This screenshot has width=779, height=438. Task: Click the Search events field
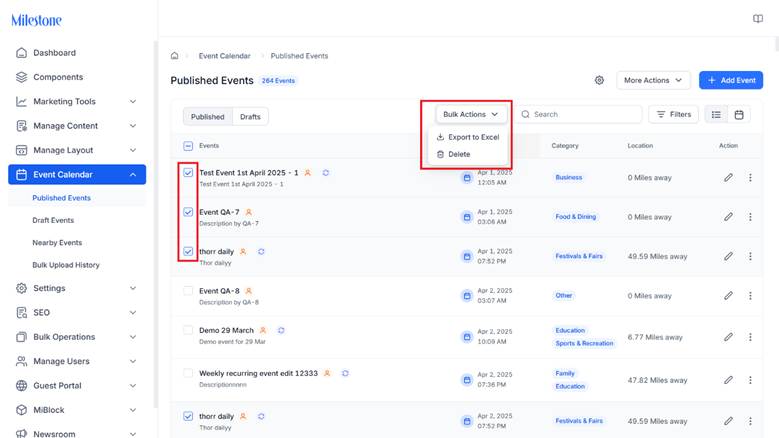[x=579, y=114]
